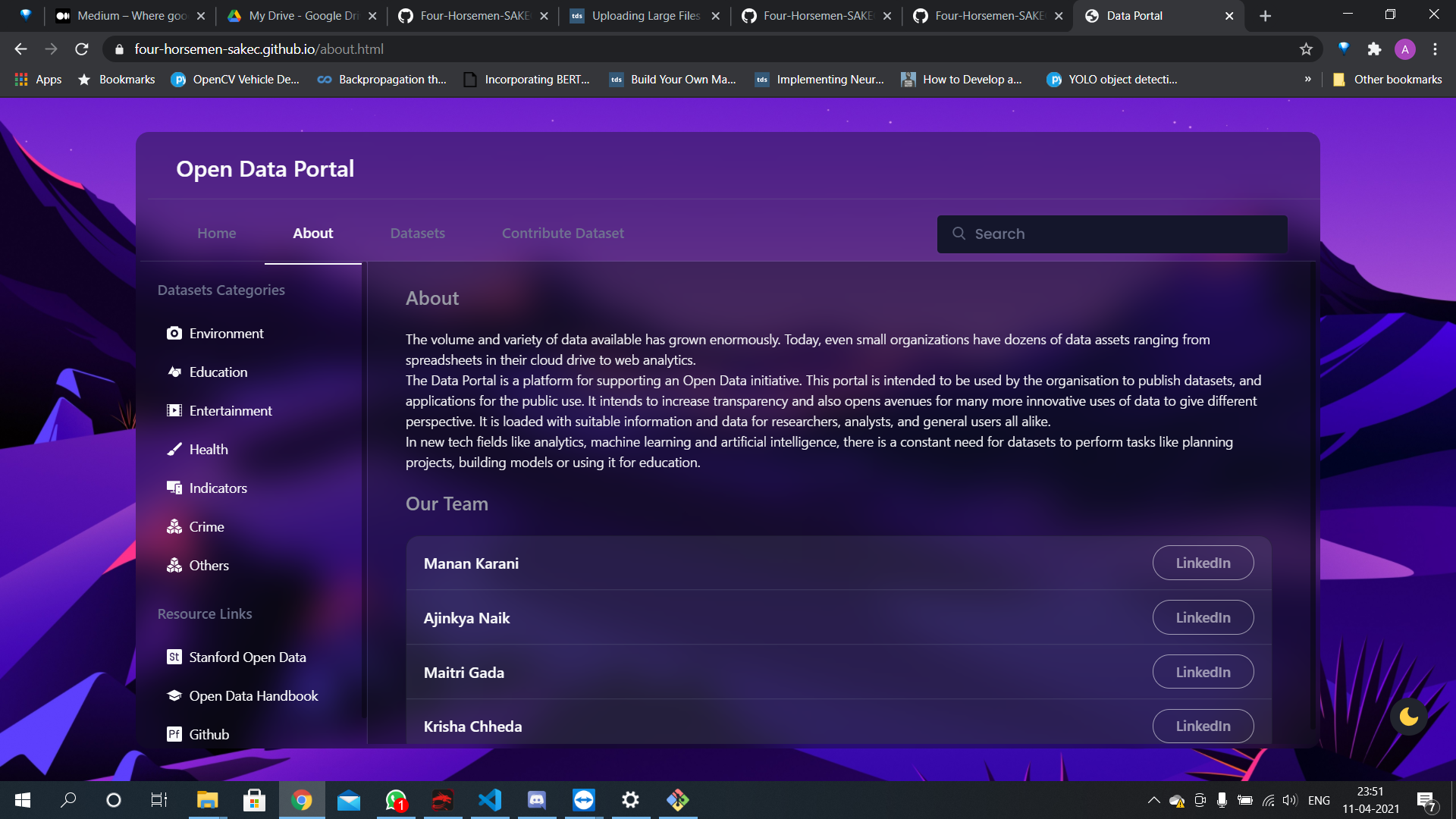This screenshot has width=1456, height=819.
Task: Click the Education category icon
Action: click(x=174, y=372)
